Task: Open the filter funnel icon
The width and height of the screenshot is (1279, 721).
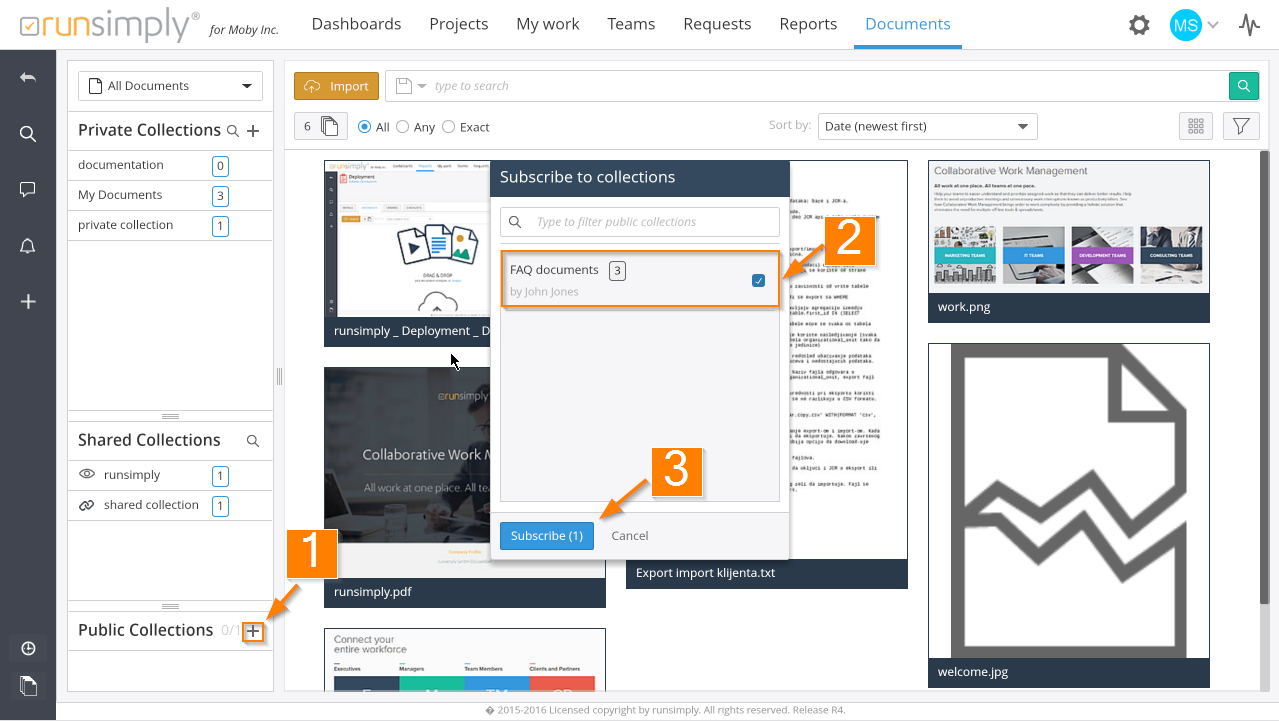Action: 1241,126
